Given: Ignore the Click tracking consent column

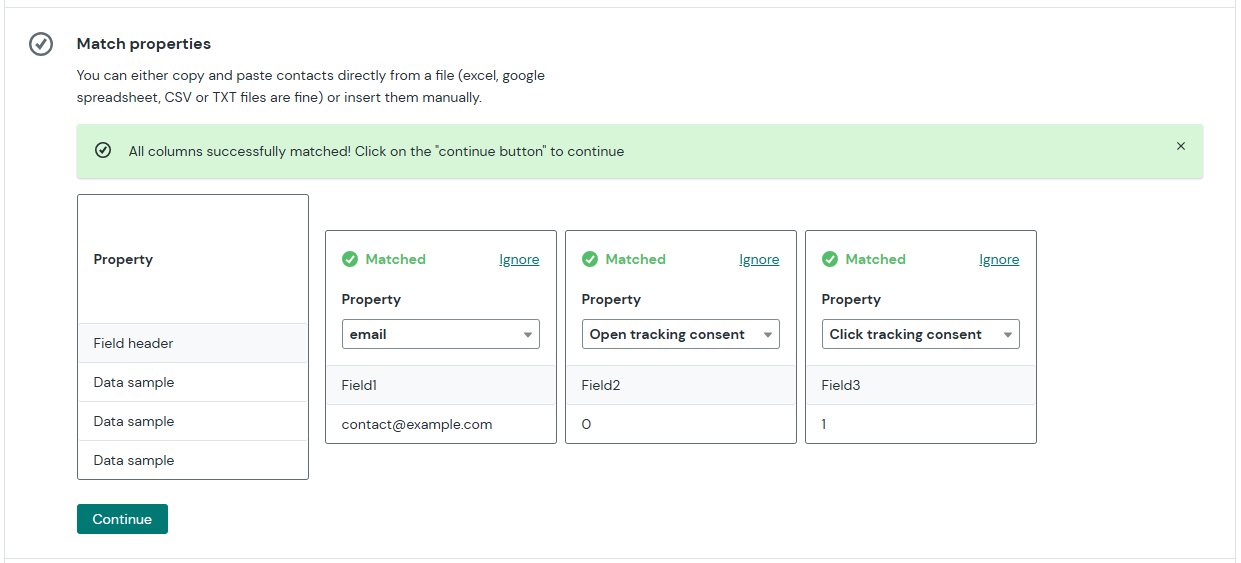Looking at the screenshot, I should 999,259.
